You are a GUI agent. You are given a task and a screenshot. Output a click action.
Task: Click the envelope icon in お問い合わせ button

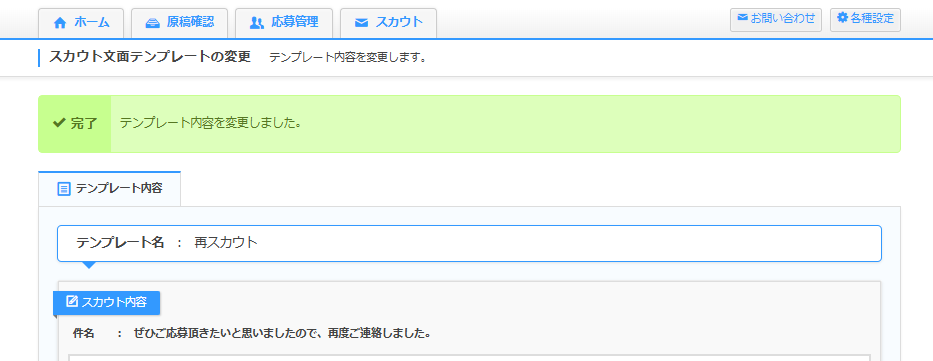742,17
